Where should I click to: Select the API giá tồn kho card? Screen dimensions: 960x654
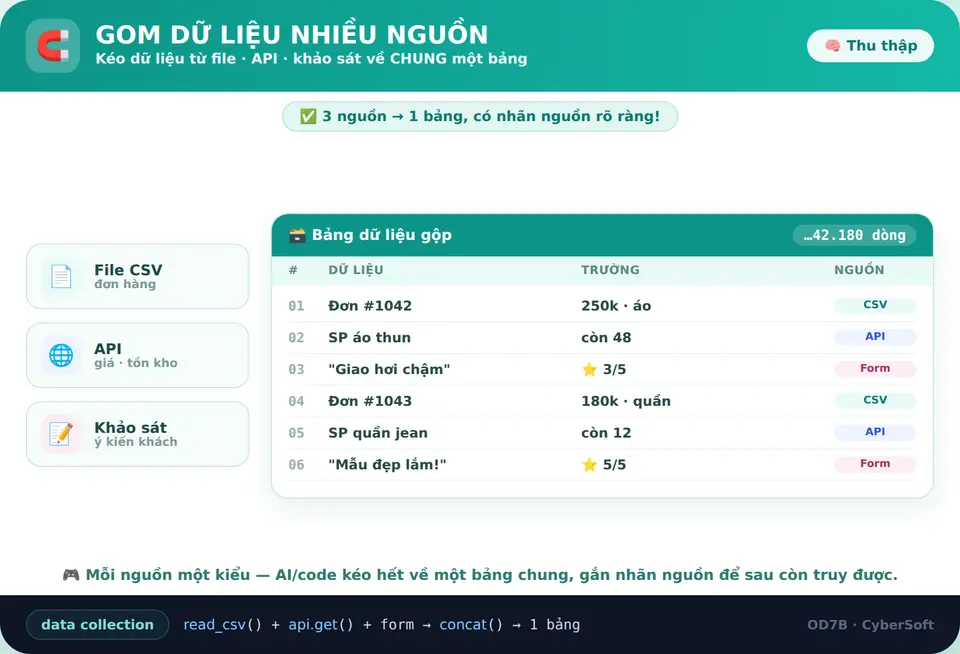(x=138, y=355)
